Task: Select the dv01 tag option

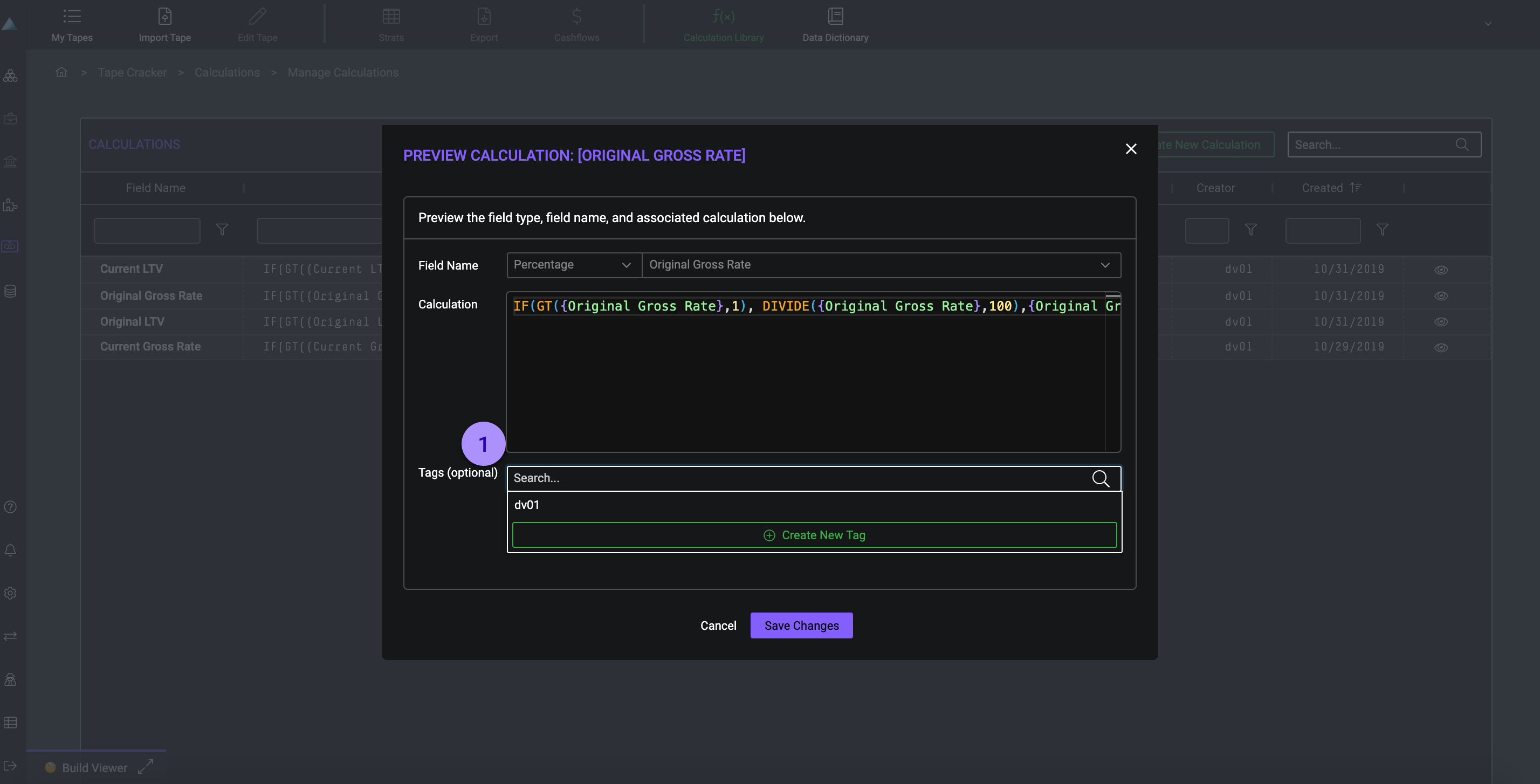Action: (x=527, y=505)
